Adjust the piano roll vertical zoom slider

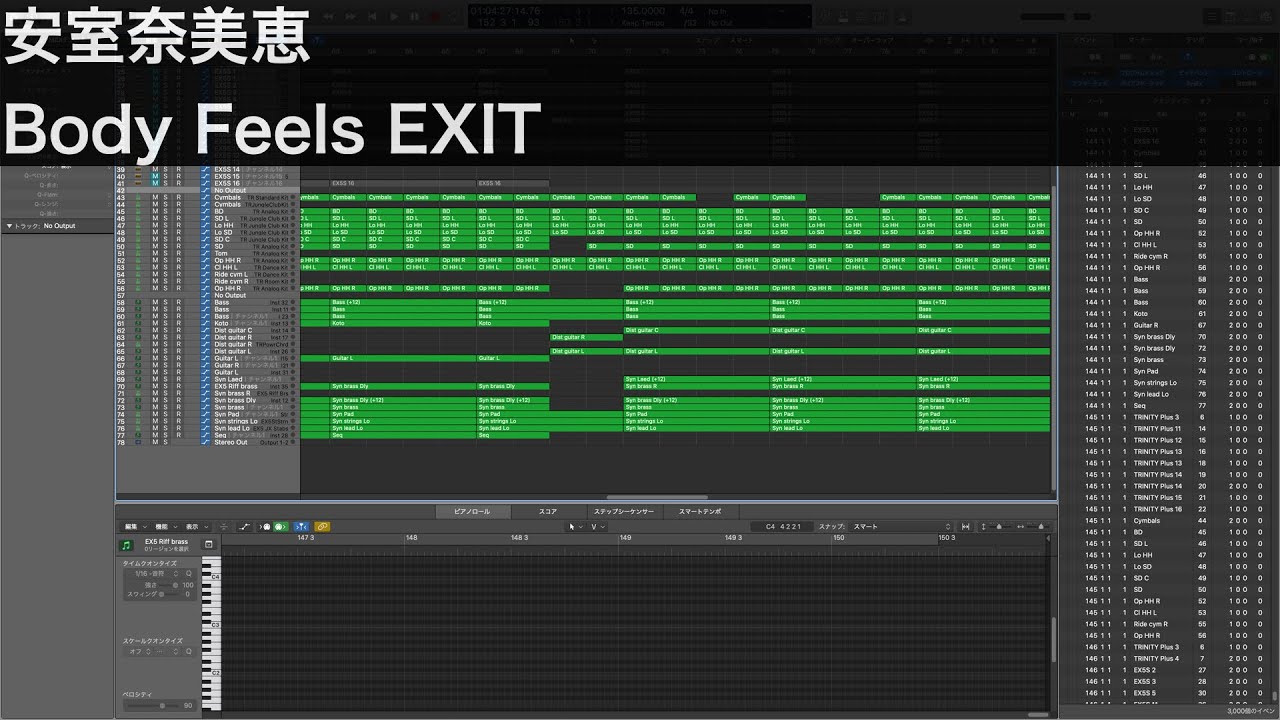tap(999, 526)
